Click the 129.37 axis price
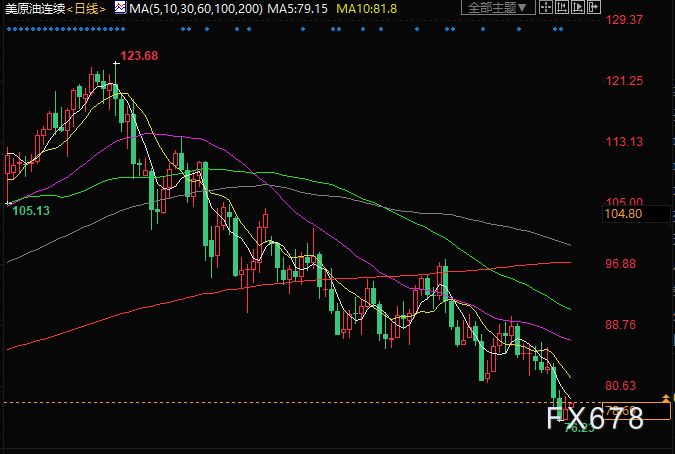The width and height of the screenshot is (675, 454). click(x=624, y=20)
